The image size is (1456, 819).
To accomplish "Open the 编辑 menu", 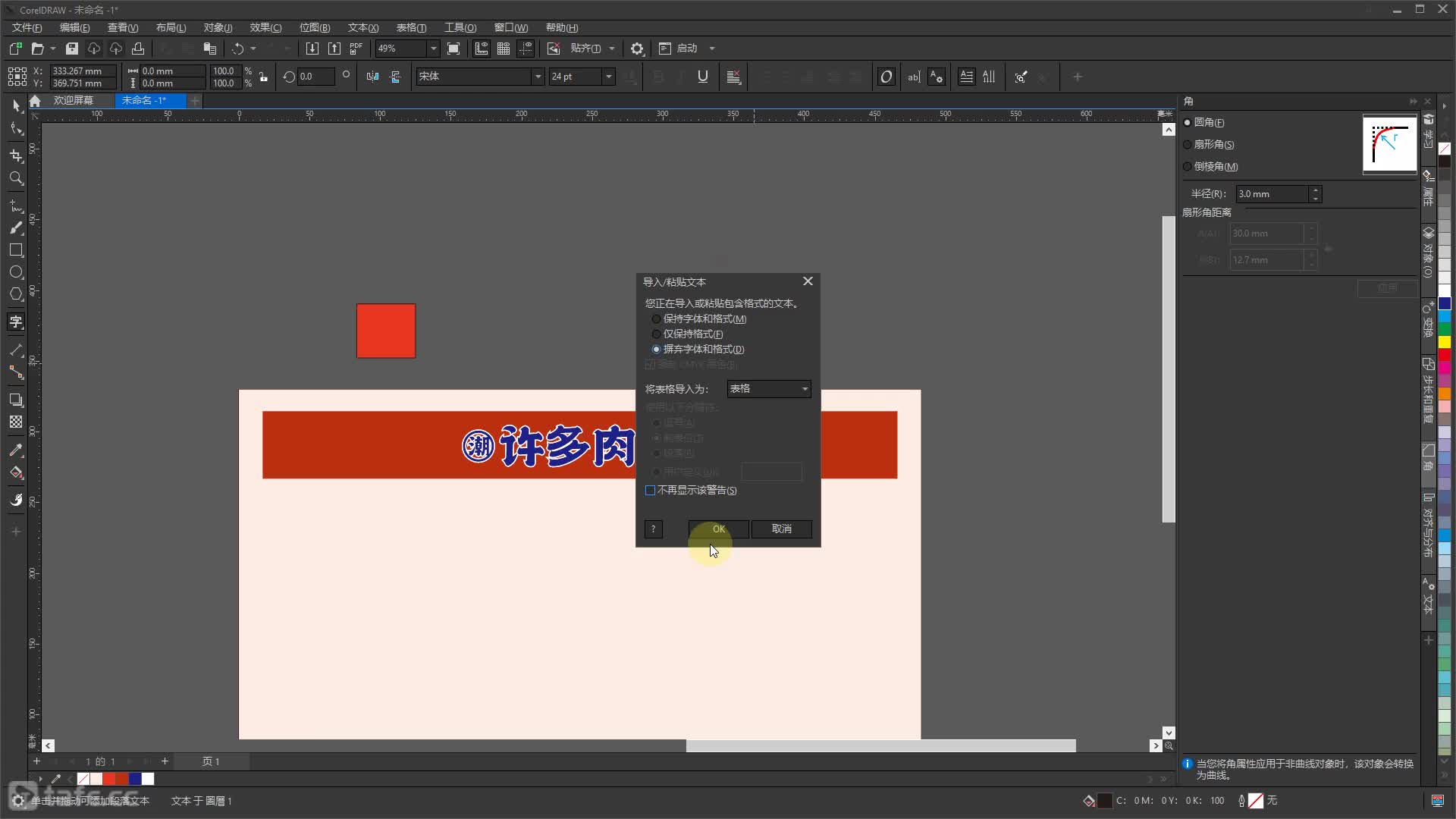I will tap(74, 27).
